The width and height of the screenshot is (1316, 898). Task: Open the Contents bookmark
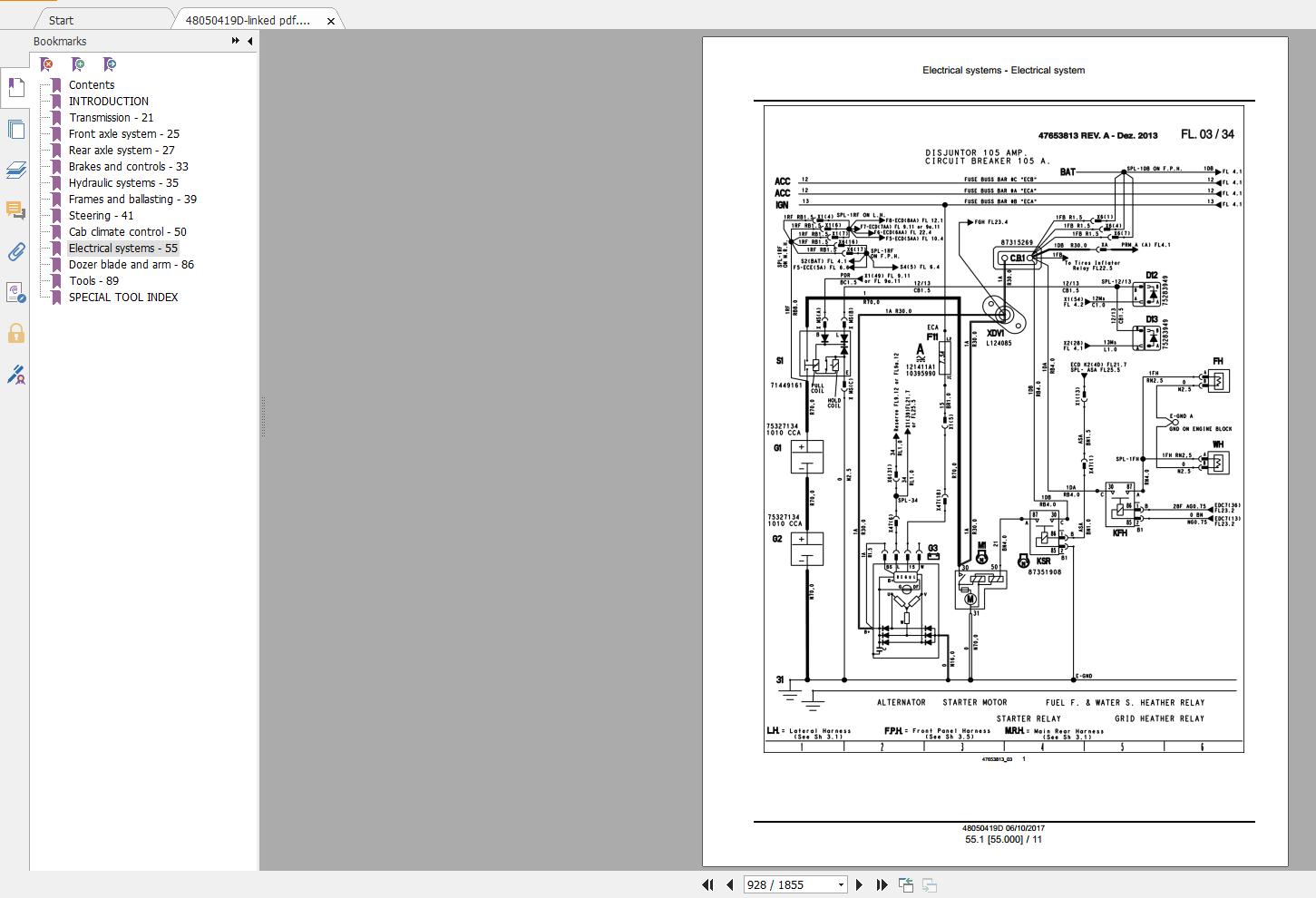point(92,84)
